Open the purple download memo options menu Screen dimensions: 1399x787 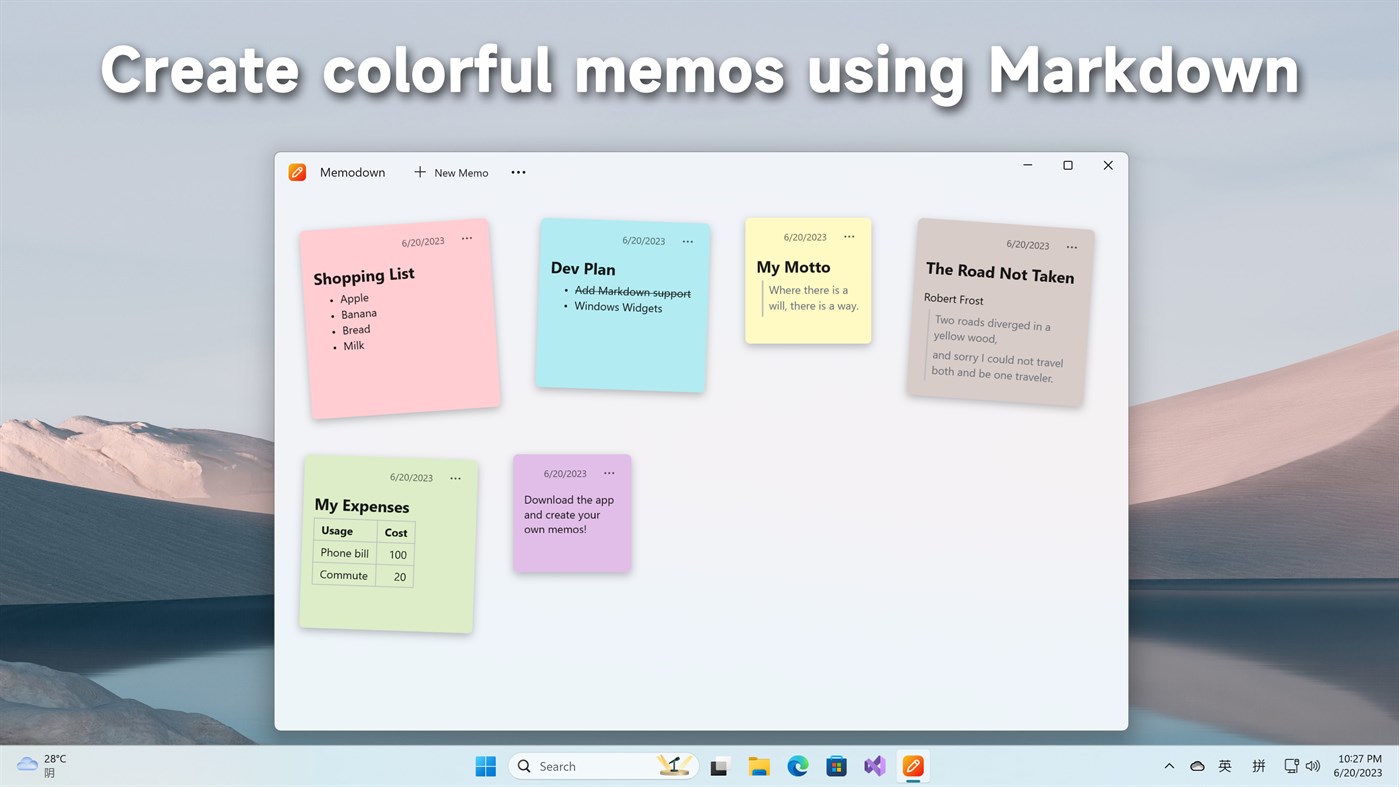609,472
